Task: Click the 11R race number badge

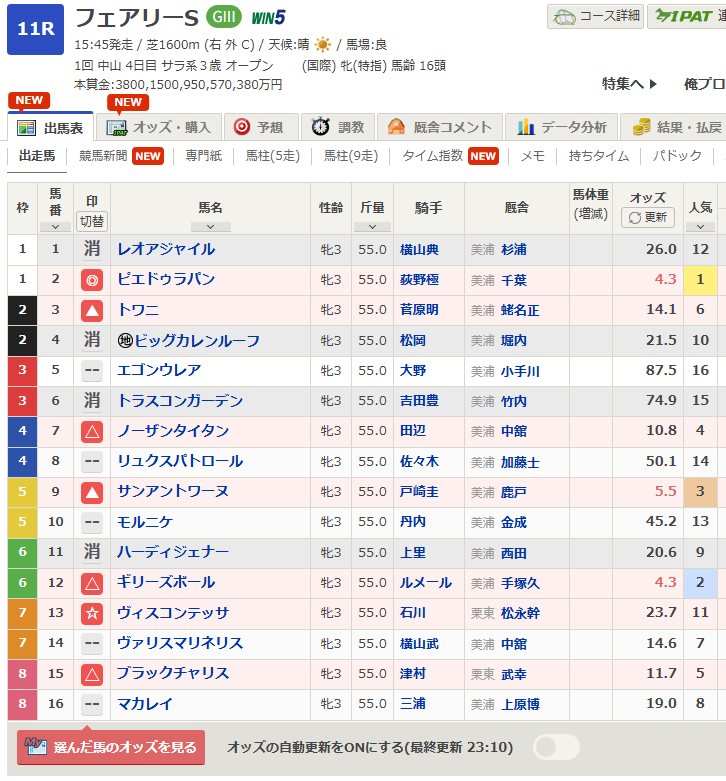Action: [35, 29]
